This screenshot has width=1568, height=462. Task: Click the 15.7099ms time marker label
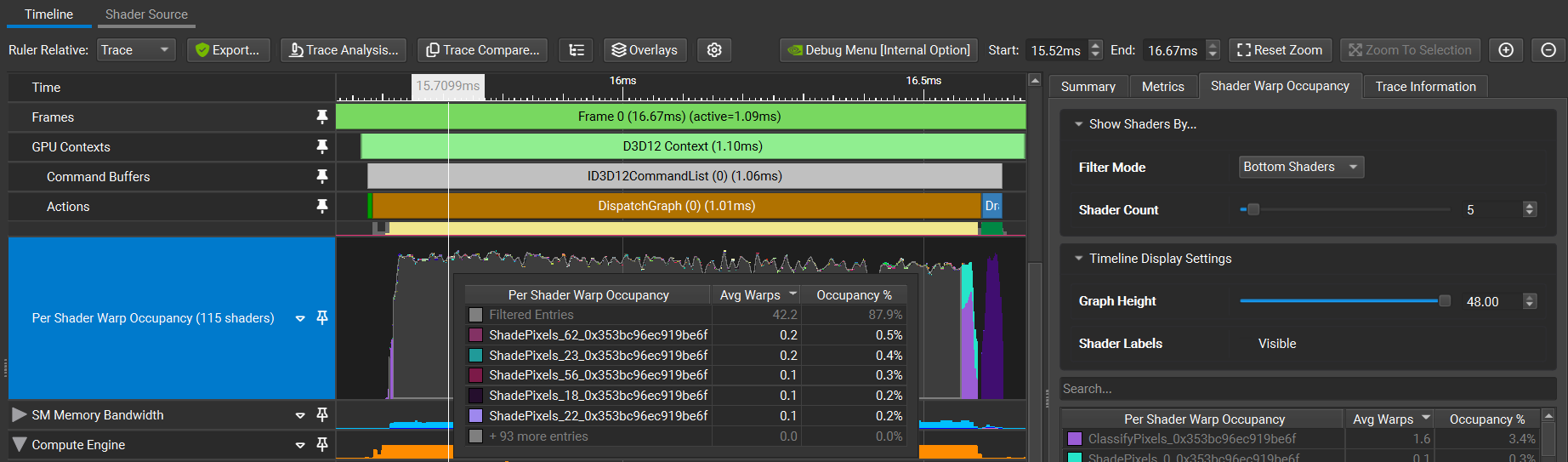point(448,86)
